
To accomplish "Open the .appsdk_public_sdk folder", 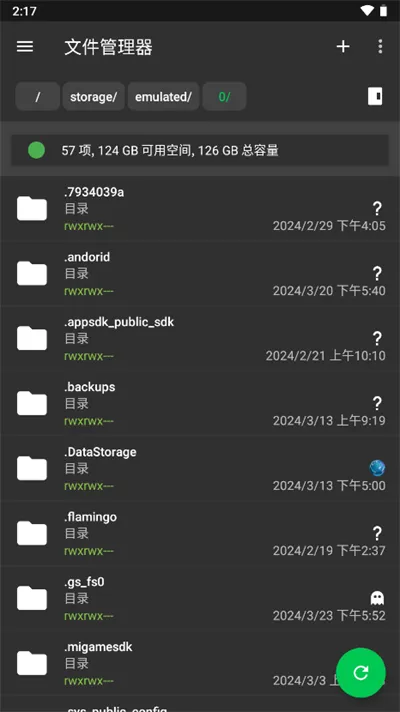I will point(200,339).
